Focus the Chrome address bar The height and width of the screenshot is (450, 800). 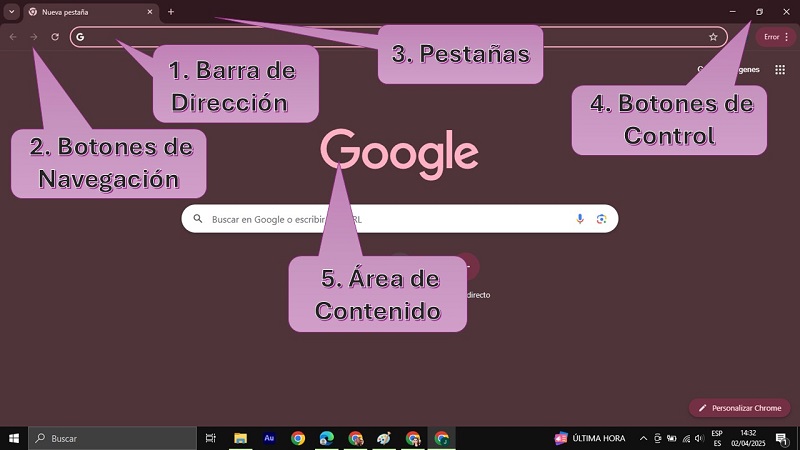tap(398, 37)
